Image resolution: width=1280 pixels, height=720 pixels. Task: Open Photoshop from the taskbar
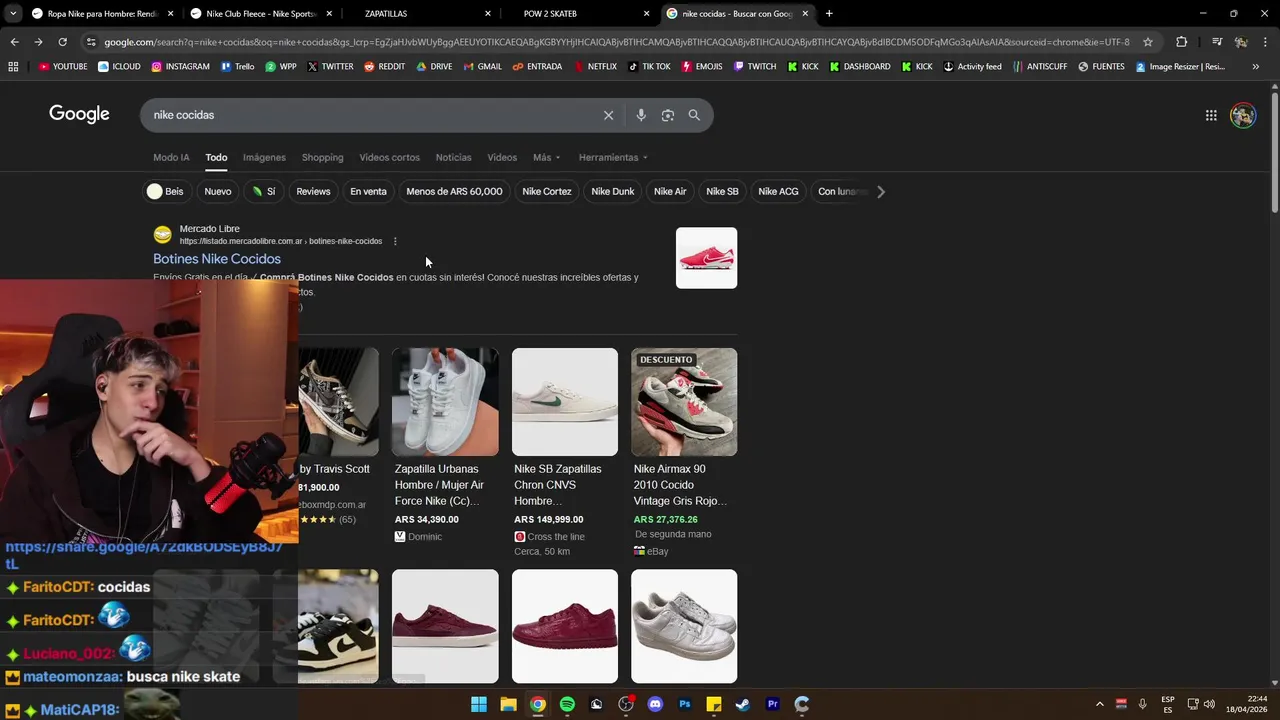[x=685, y=704]
